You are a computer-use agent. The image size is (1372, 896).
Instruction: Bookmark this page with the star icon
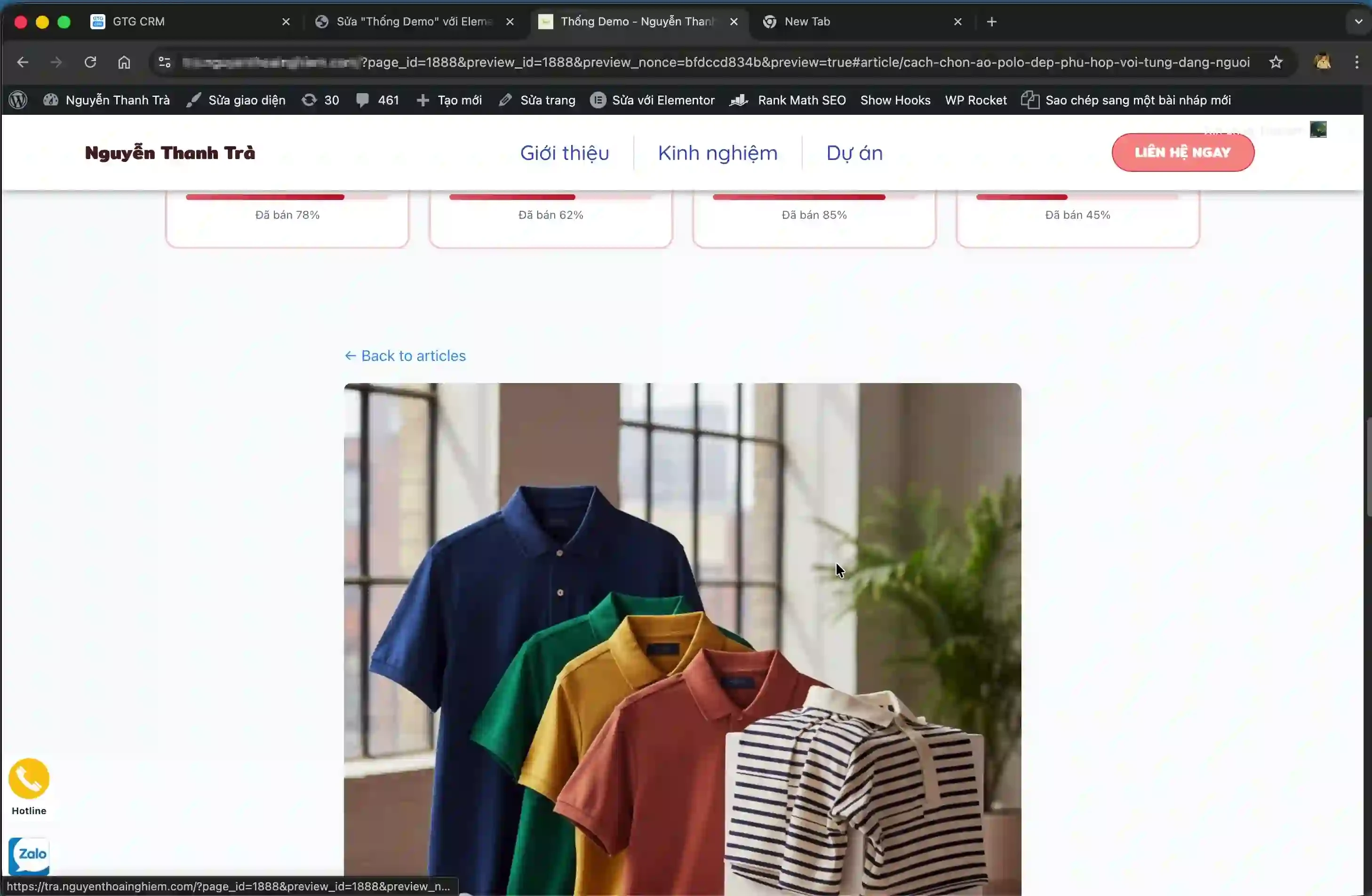pyautogui.click(x=1276, y=62)
